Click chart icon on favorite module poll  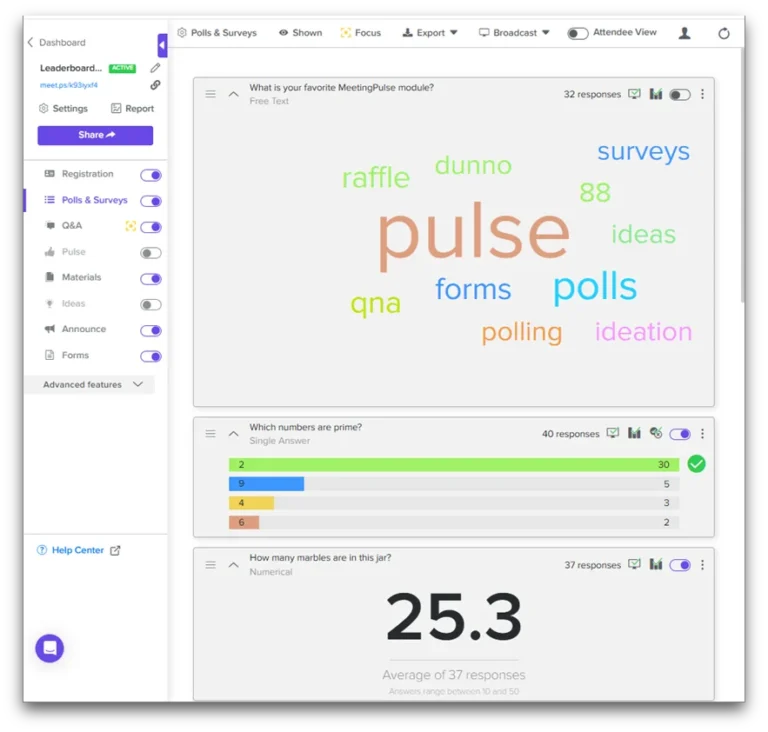(x=656, y=94)
